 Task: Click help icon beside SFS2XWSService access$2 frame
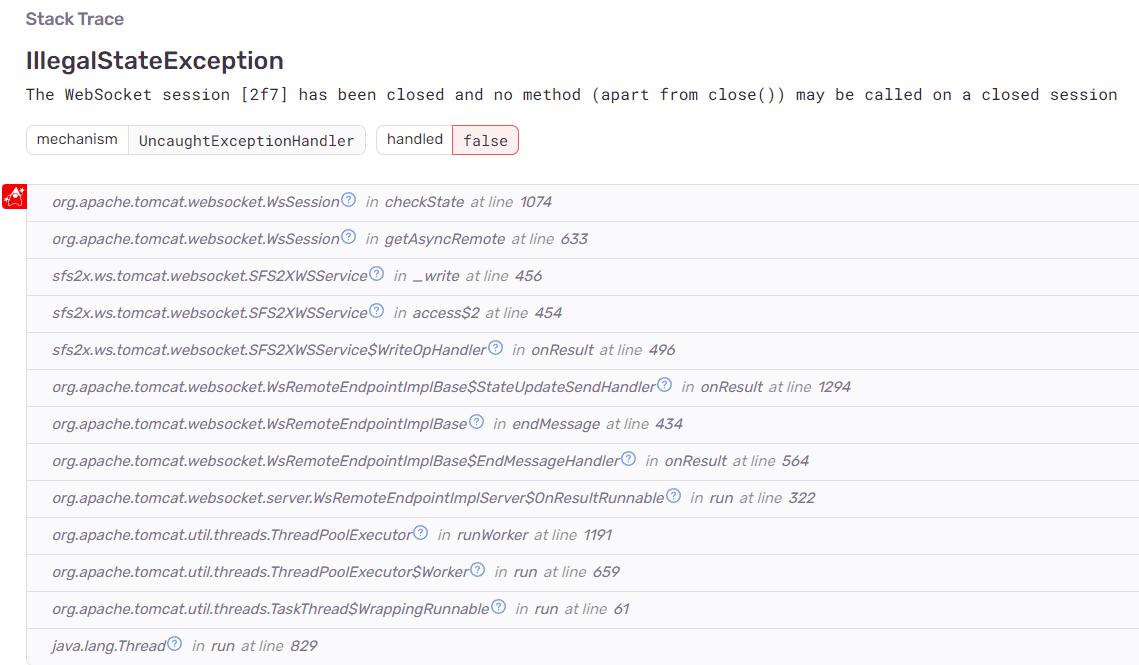pos(376,311)
